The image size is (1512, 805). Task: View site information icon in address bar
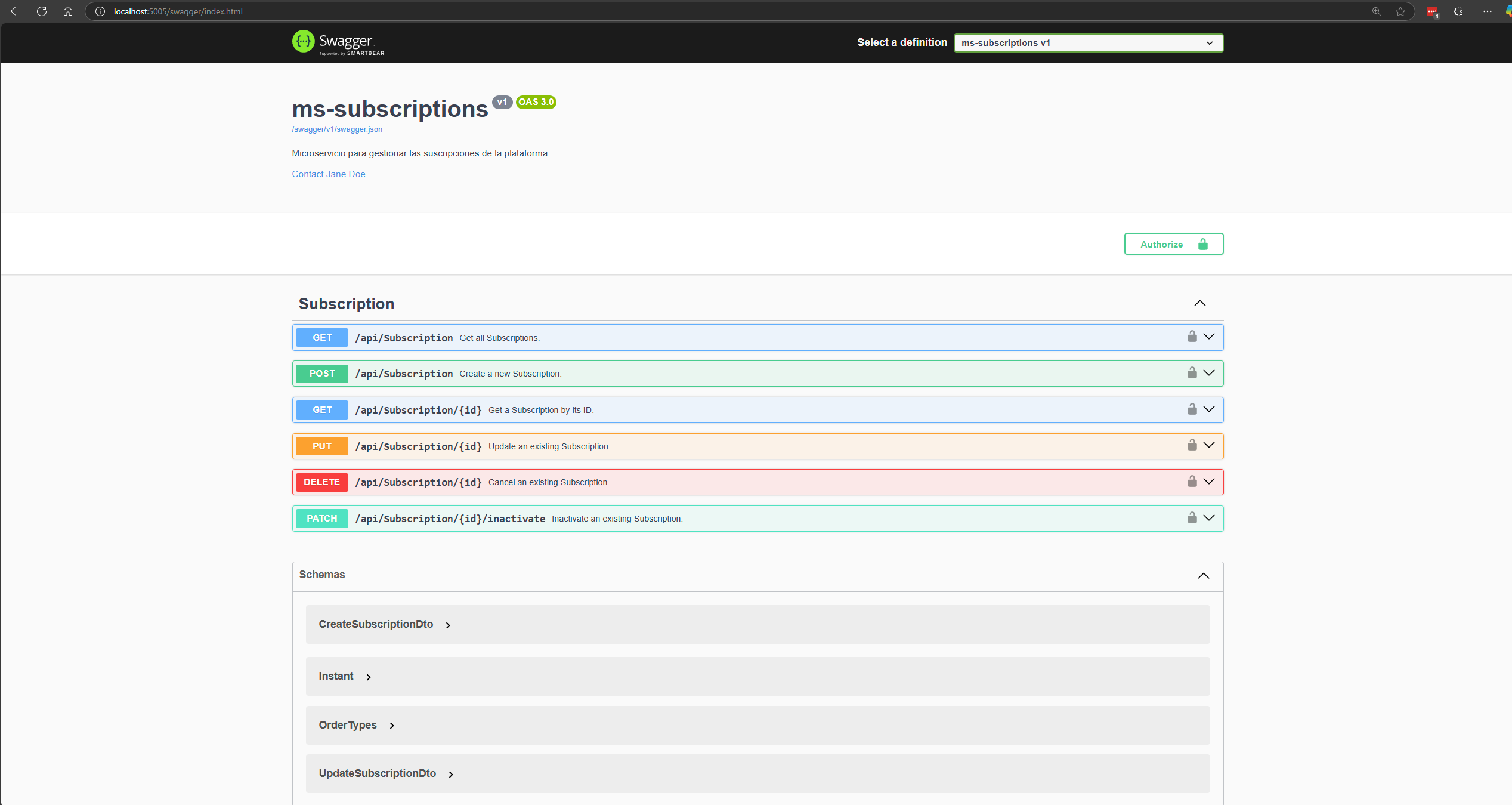pyautogui.click(x=100, y=11)
